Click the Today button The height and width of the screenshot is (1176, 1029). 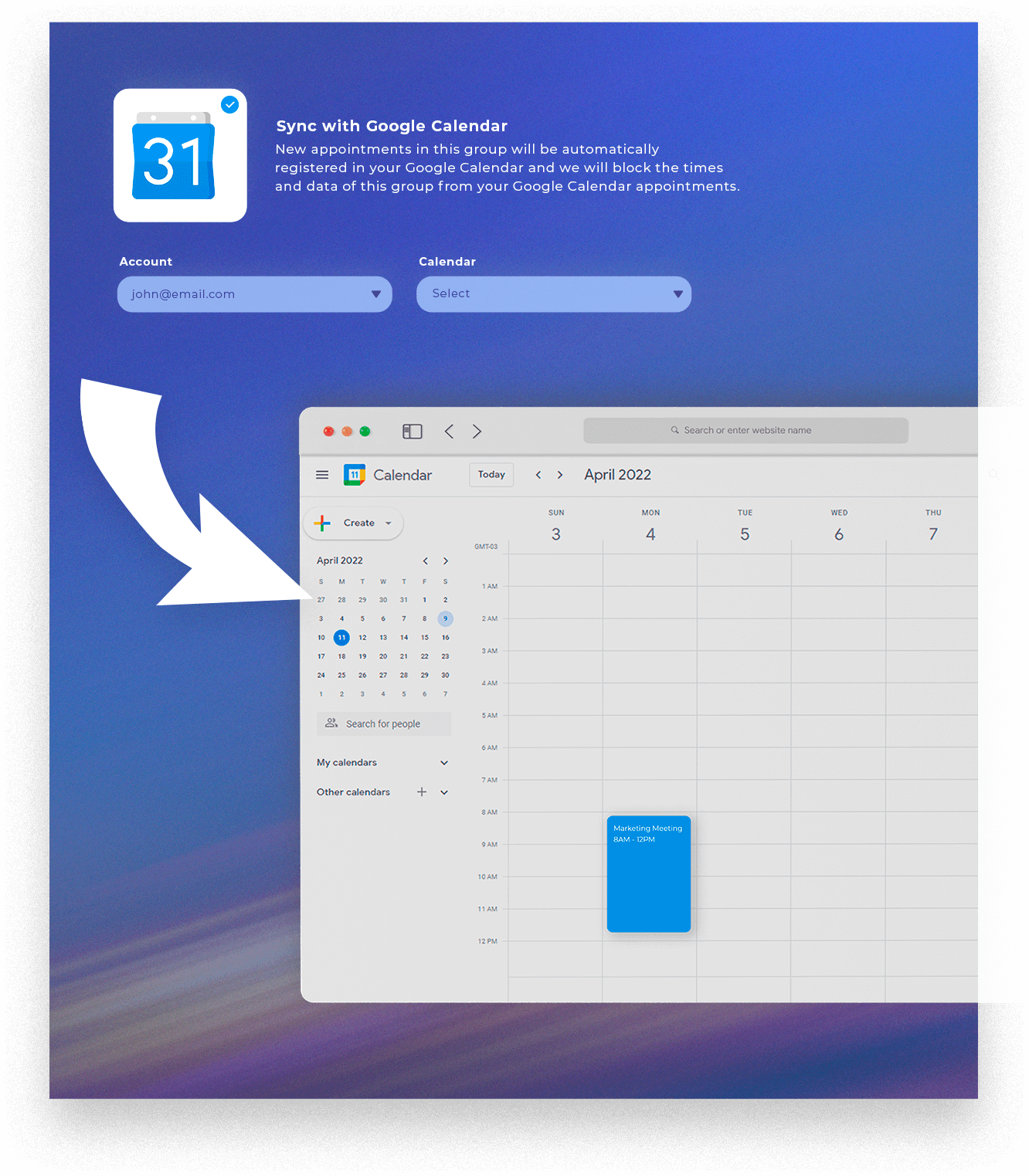click(x=491, y=474)
